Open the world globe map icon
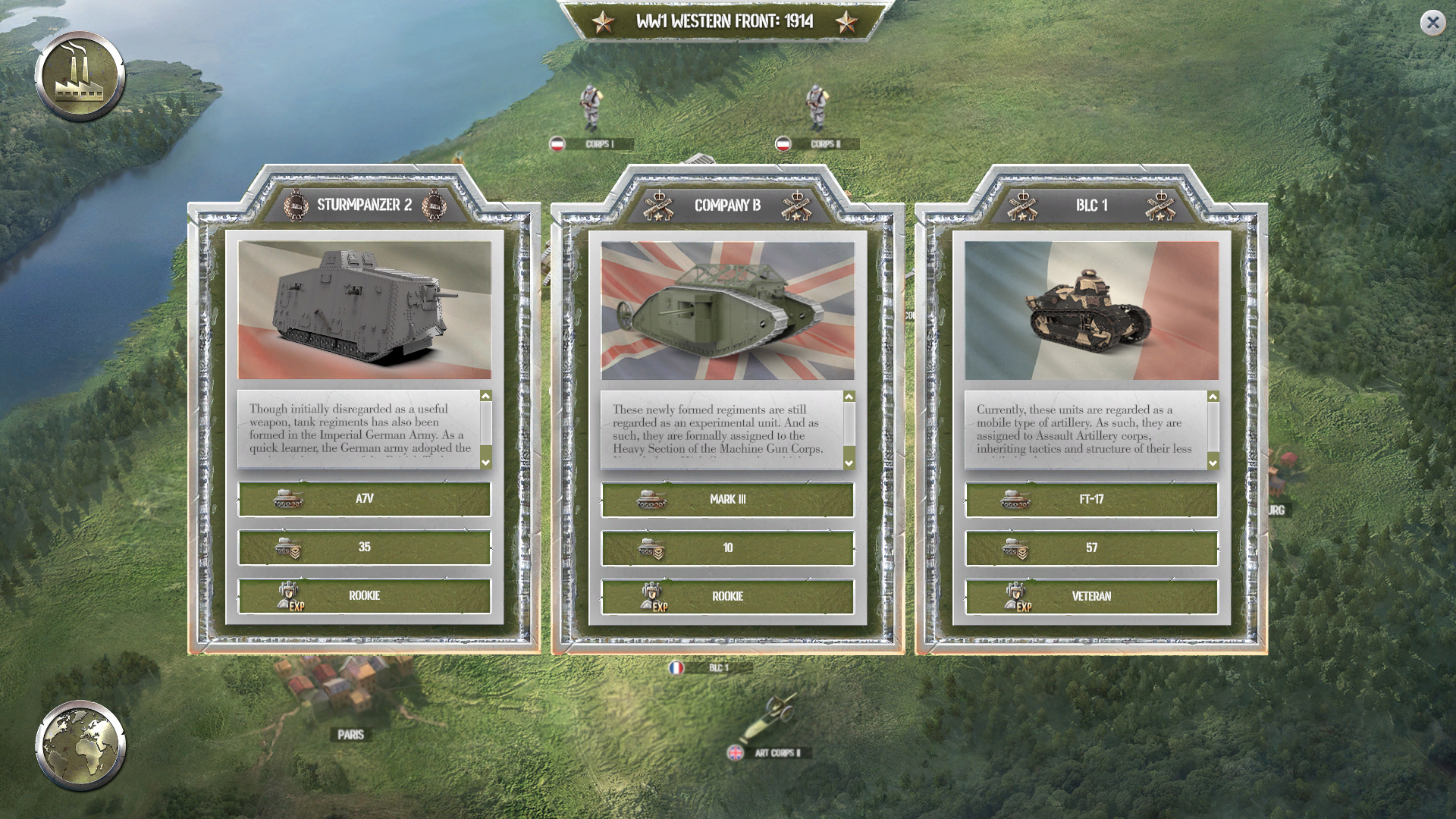Screen dimensions: 1456x819 point(80,745)
